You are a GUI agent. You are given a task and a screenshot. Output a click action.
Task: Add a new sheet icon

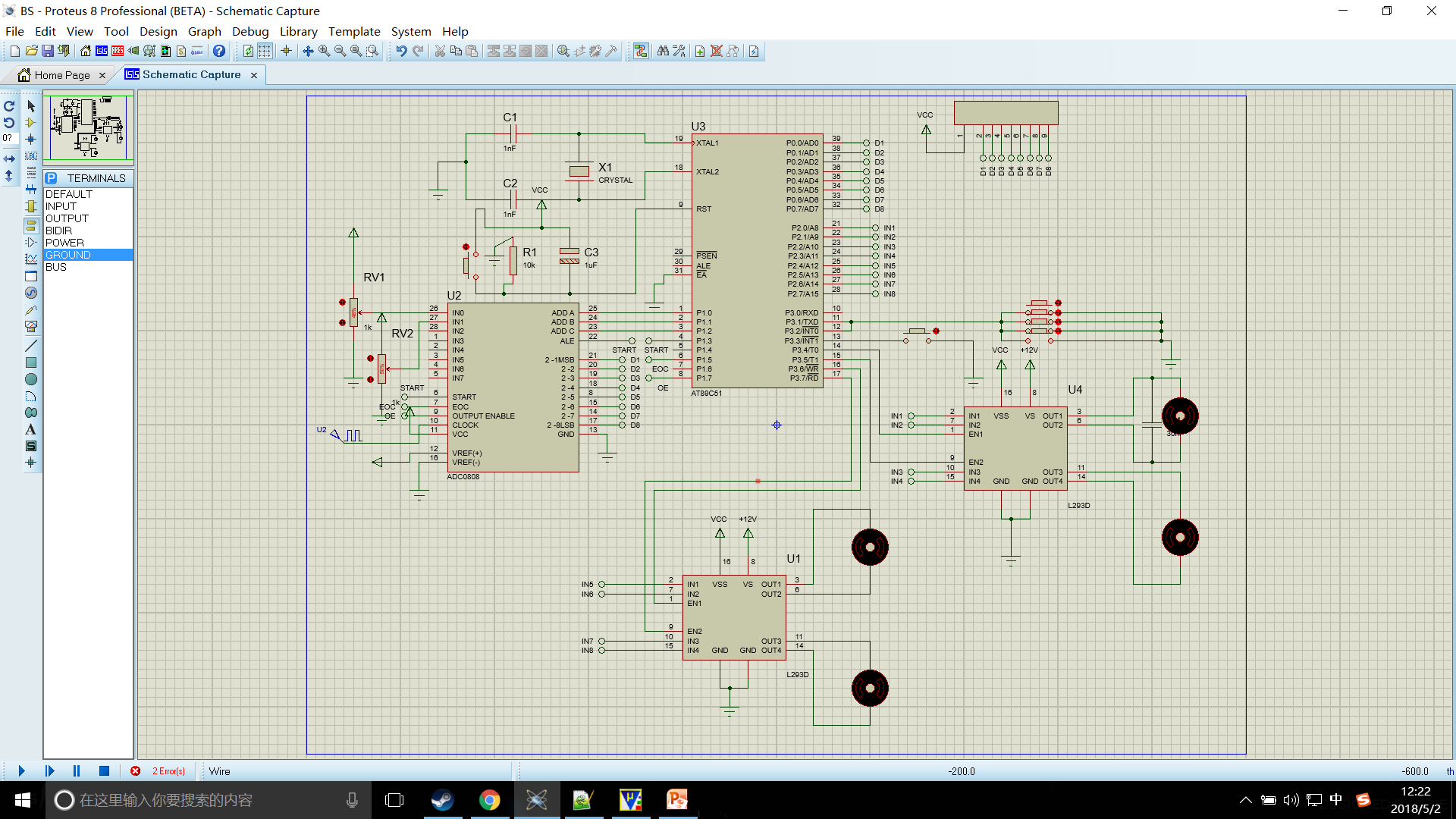tap(700, 51)
